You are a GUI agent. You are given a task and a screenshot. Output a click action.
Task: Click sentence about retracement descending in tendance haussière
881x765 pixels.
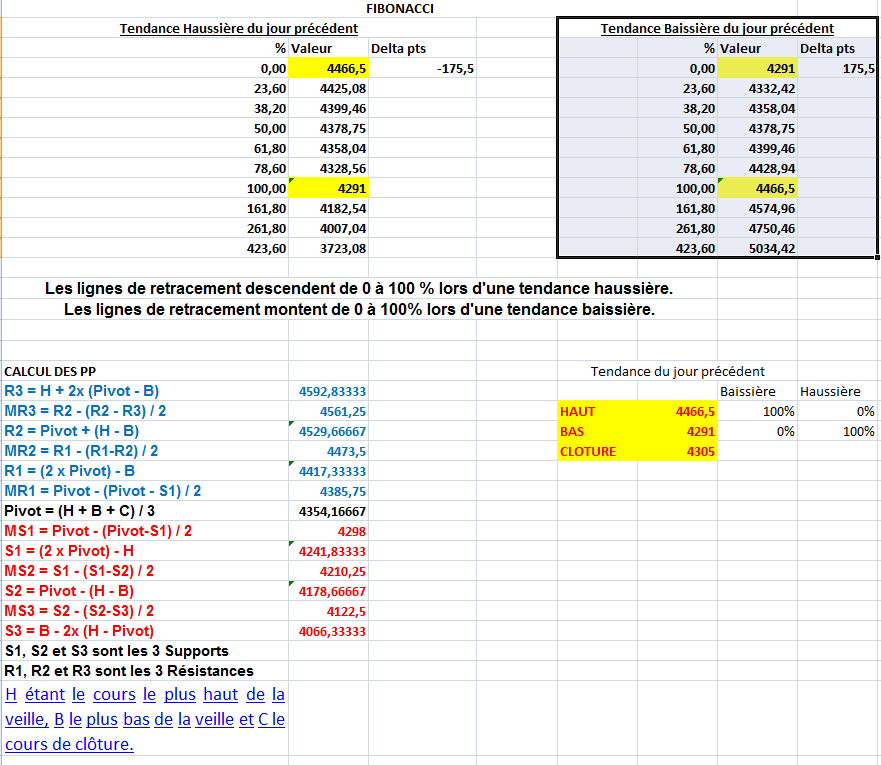pos(358,288)
